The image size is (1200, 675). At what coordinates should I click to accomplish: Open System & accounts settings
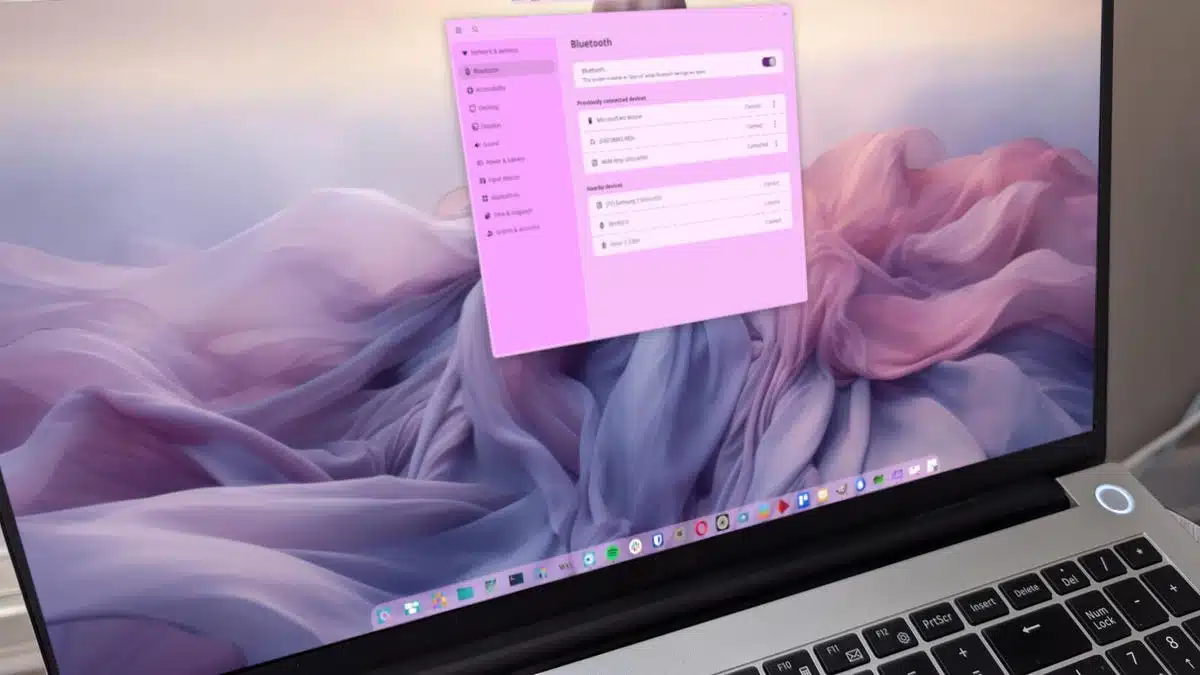(513, 230)
